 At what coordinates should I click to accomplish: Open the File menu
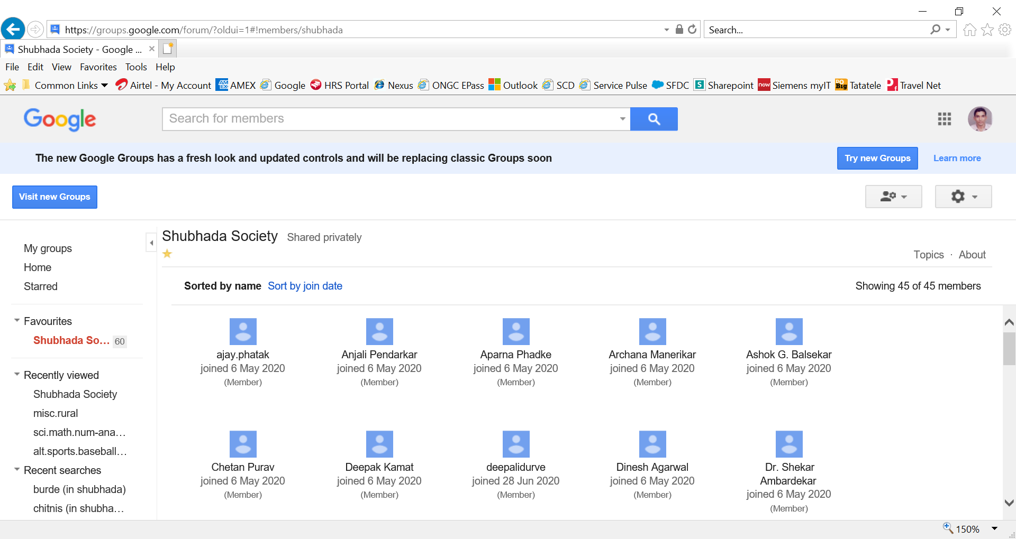click(12, 67)
